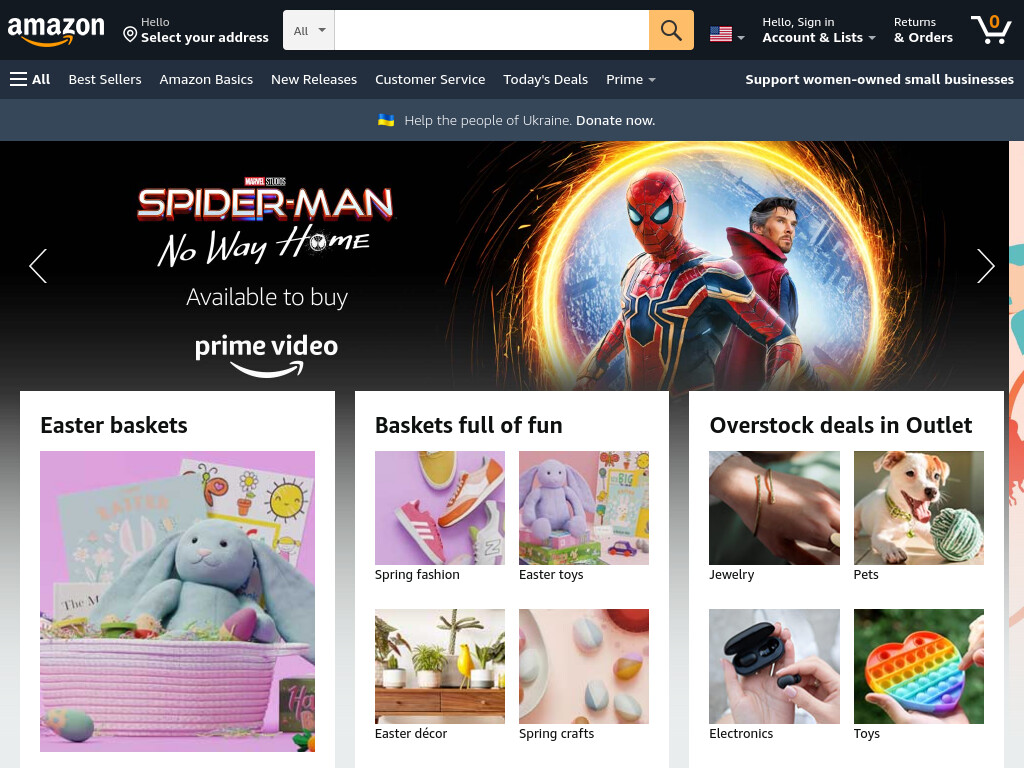
Task: Open the shopping cart icon
Action: [x=991, y=29]
